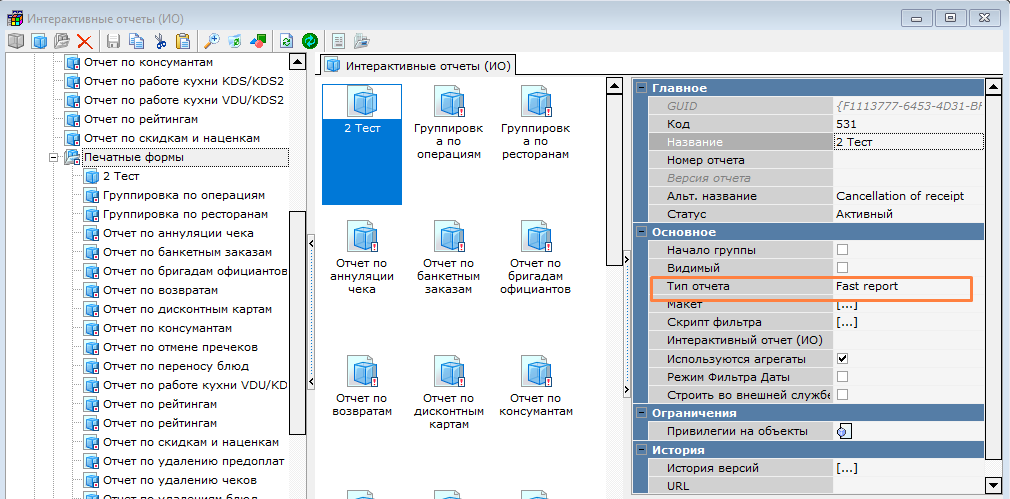Click the clipboard paste icon
This screenshot has height=499, width=1010.
(x=182, y=41)
